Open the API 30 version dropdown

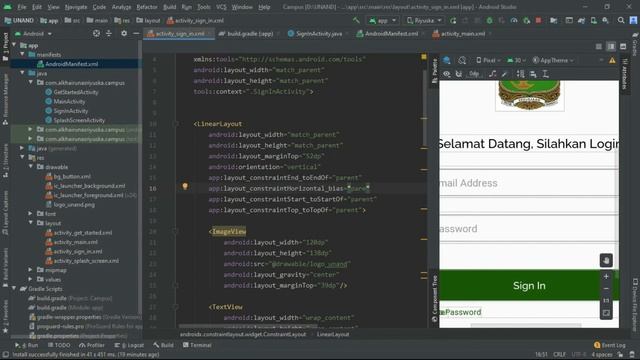pyautogui.click(x=516, y=60)
